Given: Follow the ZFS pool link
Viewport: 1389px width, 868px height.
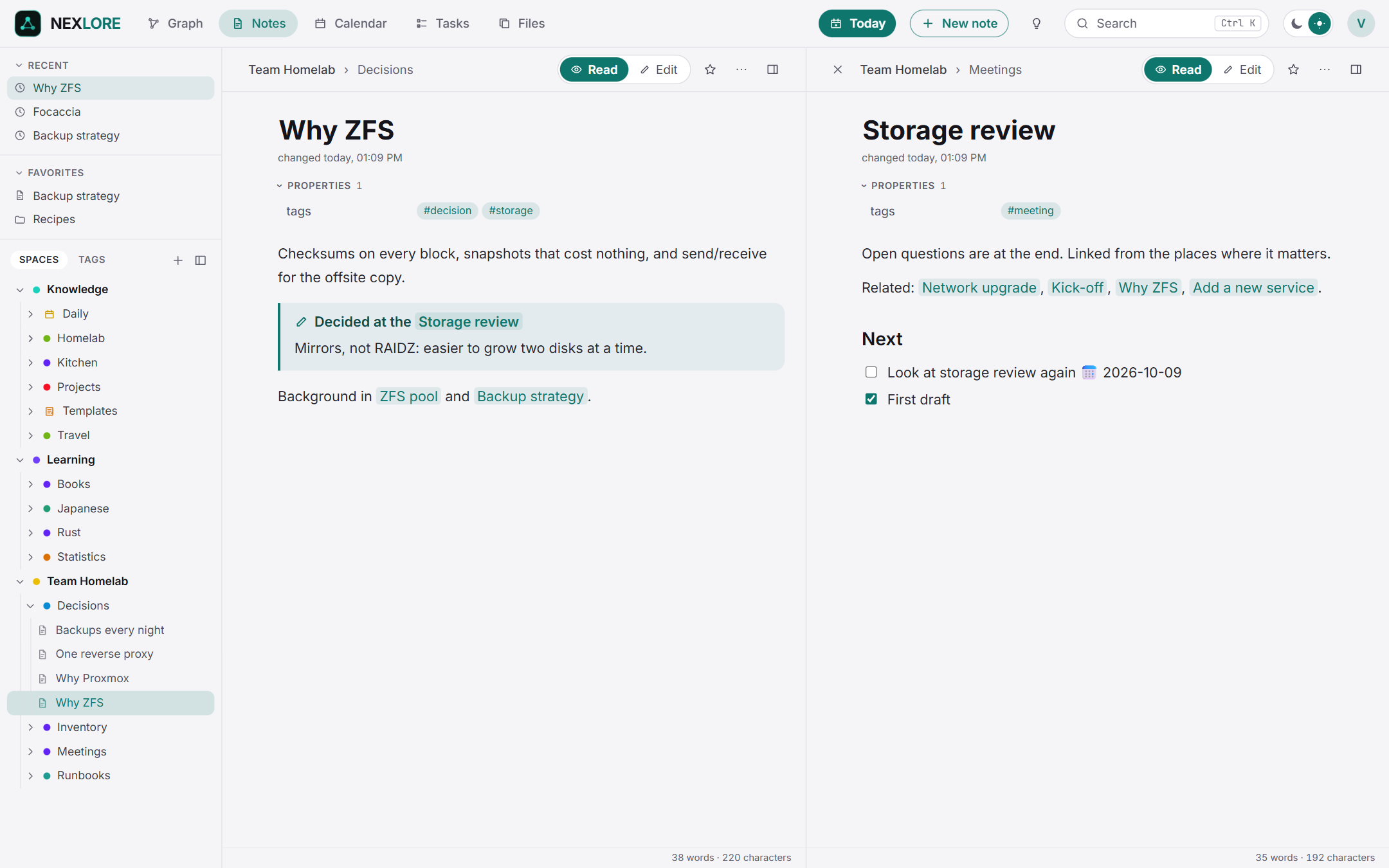Looking at the screenshot, I should [408, 396].
